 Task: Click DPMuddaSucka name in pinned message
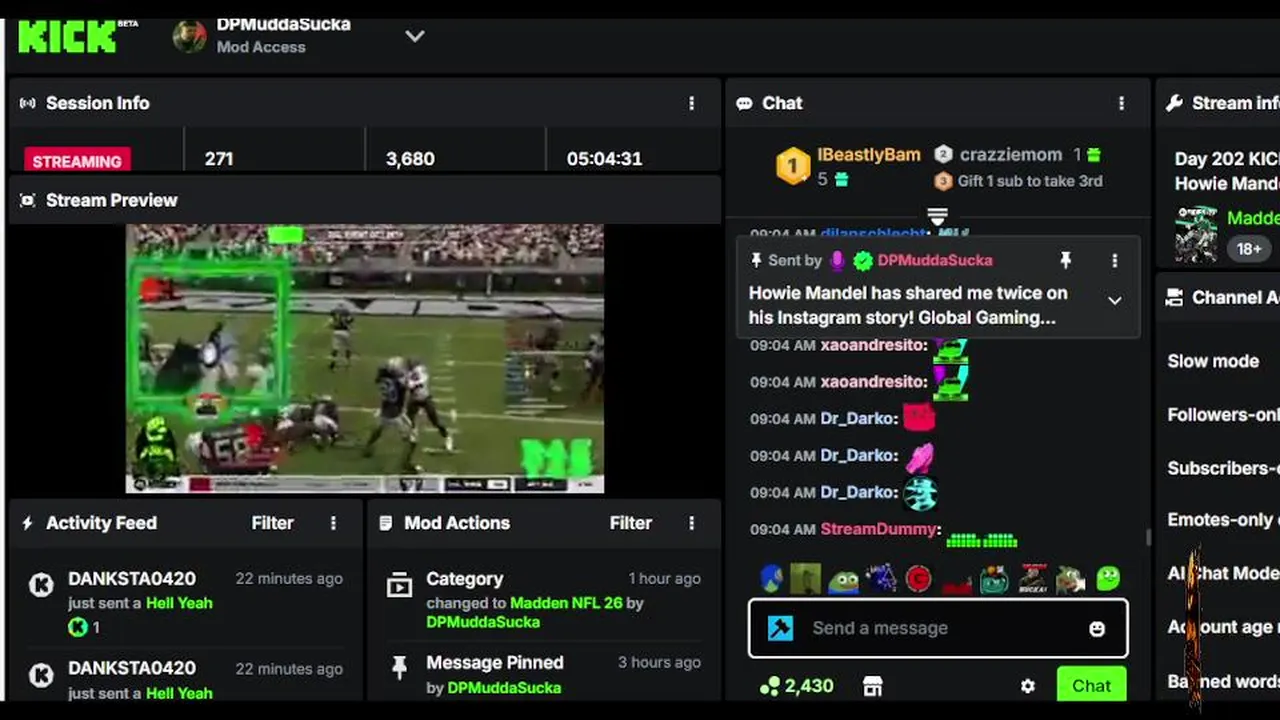pos(935,260)
